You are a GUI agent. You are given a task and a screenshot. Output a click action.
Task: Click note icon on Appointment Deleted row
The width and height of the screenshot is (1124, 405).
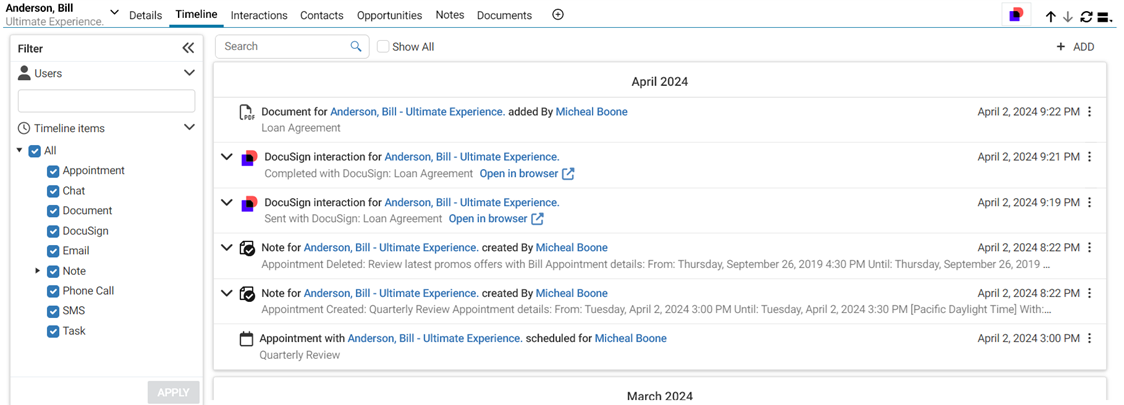pyautogui.click(x=247, y=248)
